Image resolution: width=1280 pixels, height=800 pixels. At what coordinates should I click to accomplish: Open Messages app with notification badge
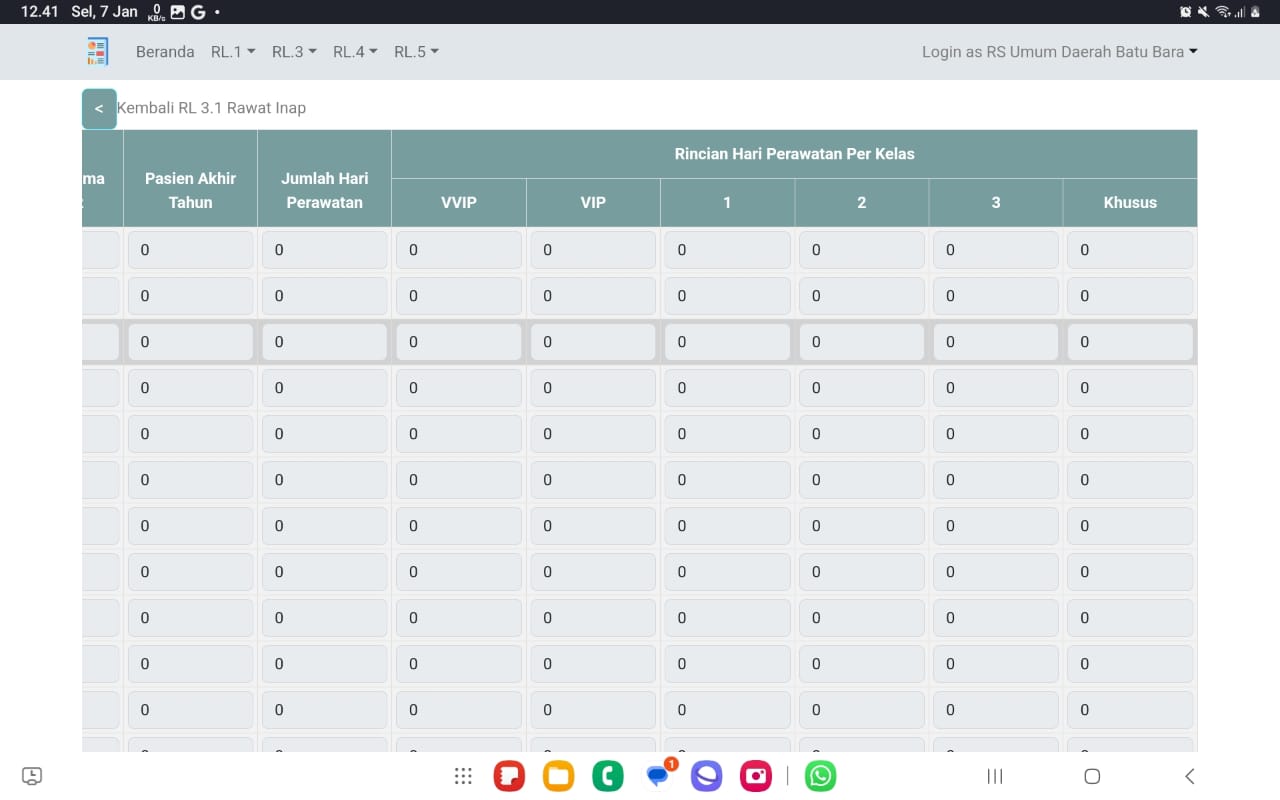point(659,775)
